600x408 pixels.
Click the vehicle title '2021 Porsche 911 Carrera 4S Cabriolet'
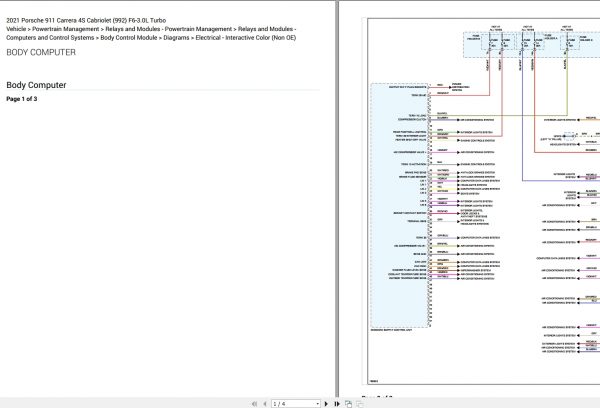[x=86, y=20]
